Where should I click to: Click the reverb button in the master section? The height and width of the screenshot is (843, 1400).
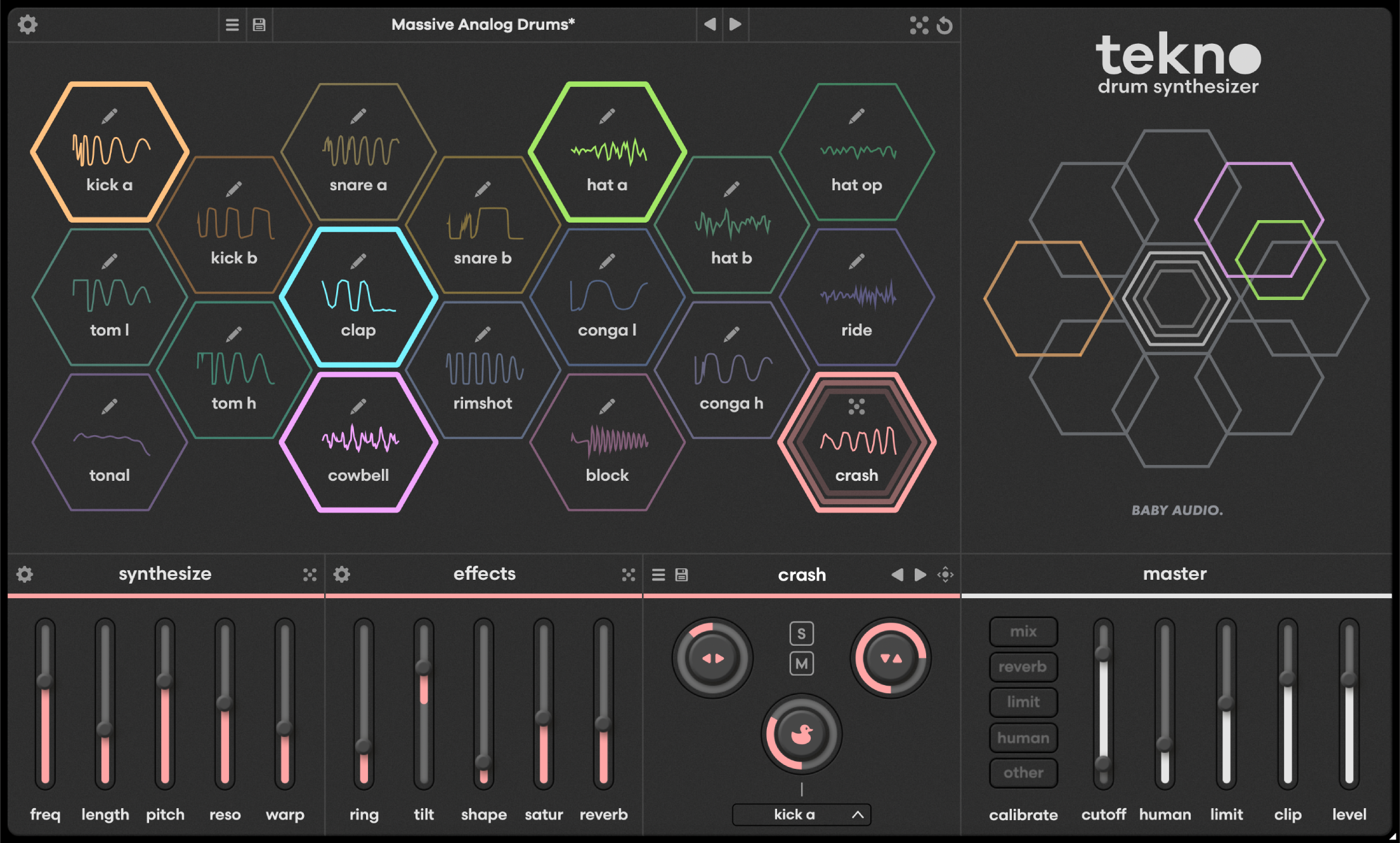point(1023,667)
